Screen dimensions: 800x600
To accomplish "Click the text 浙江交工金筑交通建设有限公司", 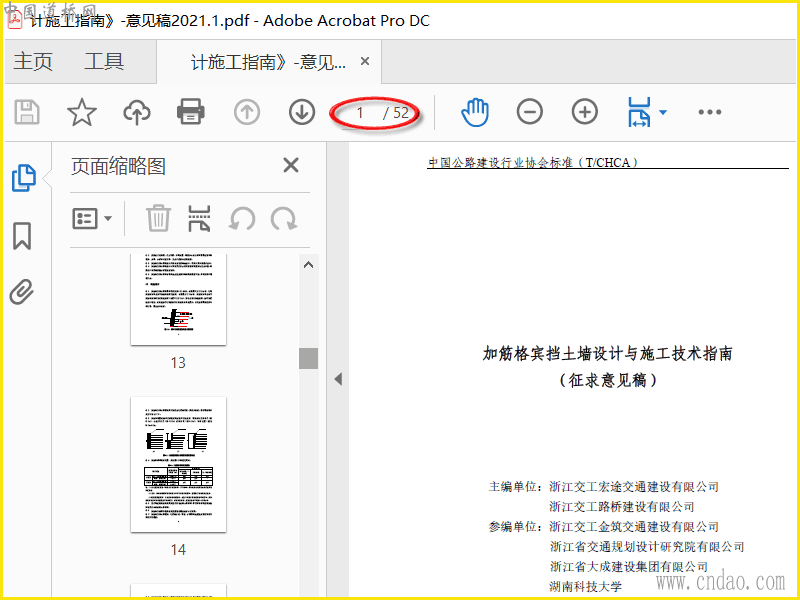I will click(634, 527).
